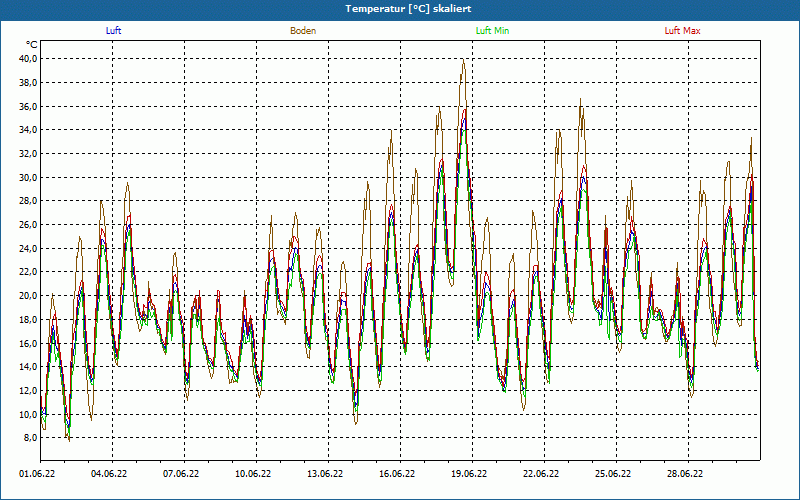Click the 19.06.22 date label
Screen dimensions: 800x500
click(x=469, y=474)
